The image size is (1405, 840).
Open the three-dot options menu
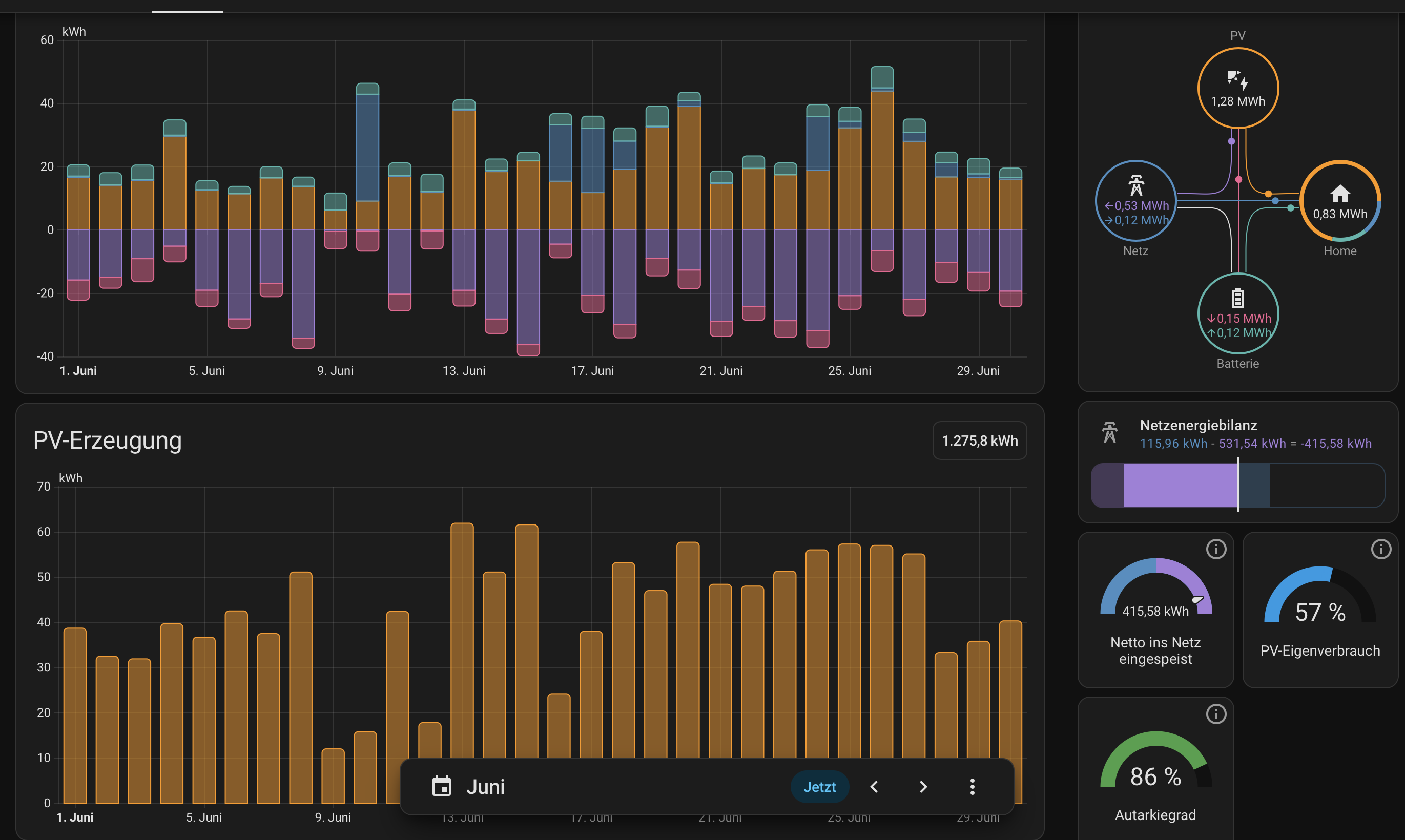pos(972,787)
